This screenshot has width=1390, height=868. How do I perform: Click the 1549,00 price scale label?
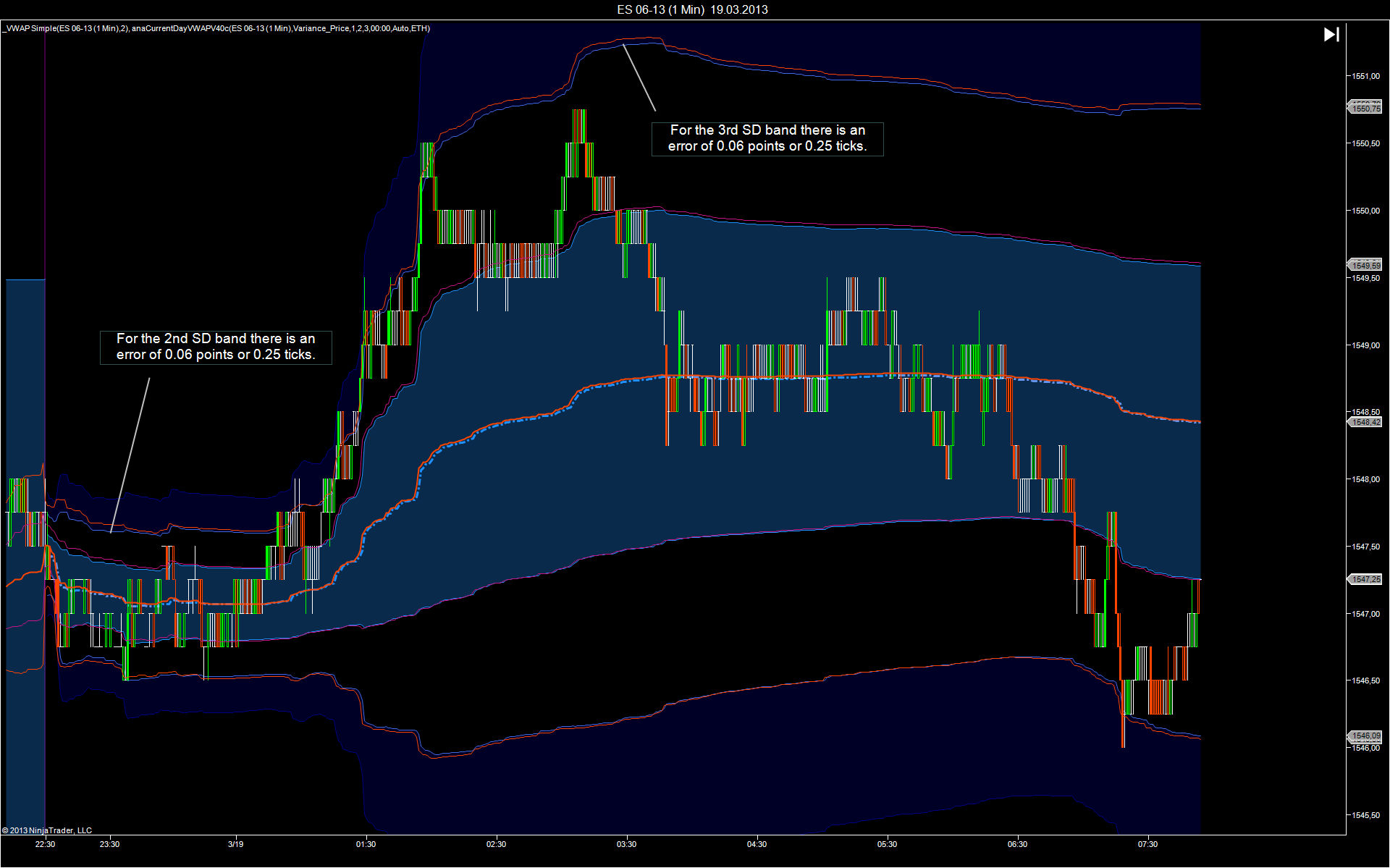(x=1365, y=345)
